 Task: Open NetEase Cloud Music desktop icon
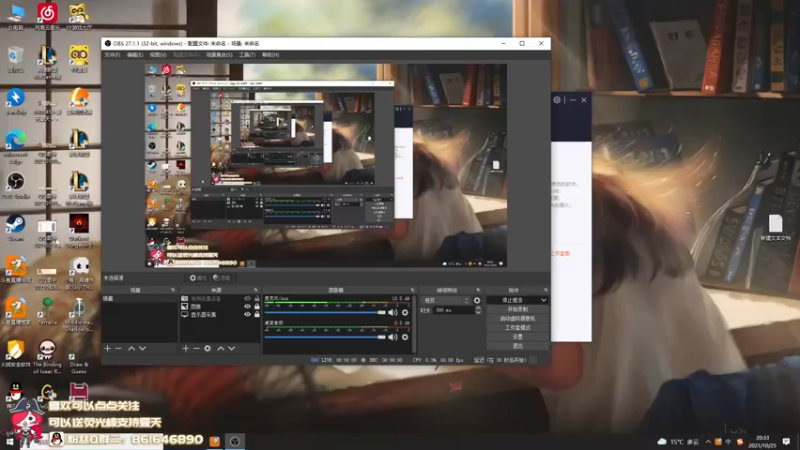(x=47, y=17)
